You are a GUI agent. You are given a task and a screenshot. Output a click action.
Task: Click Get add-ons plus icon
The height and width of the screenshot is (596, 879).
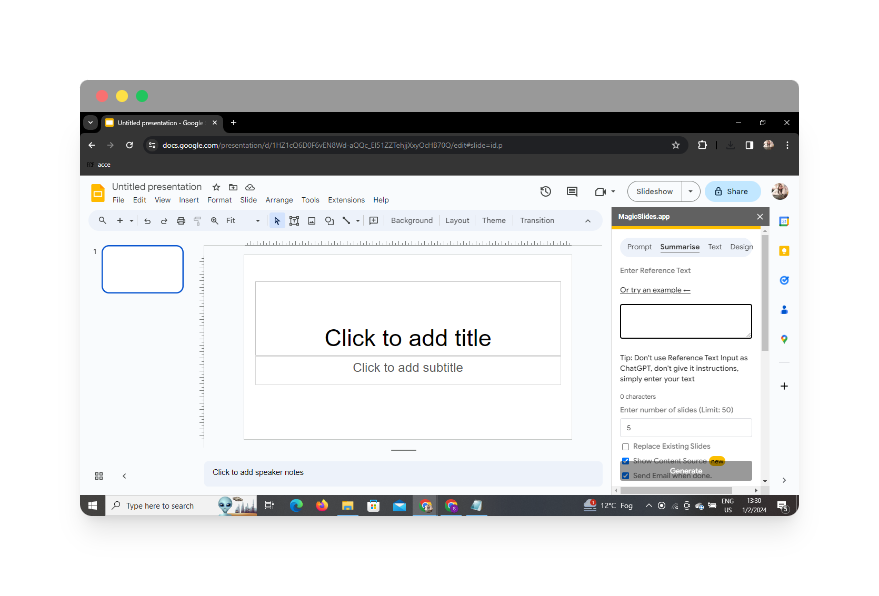tap(784, 386)
